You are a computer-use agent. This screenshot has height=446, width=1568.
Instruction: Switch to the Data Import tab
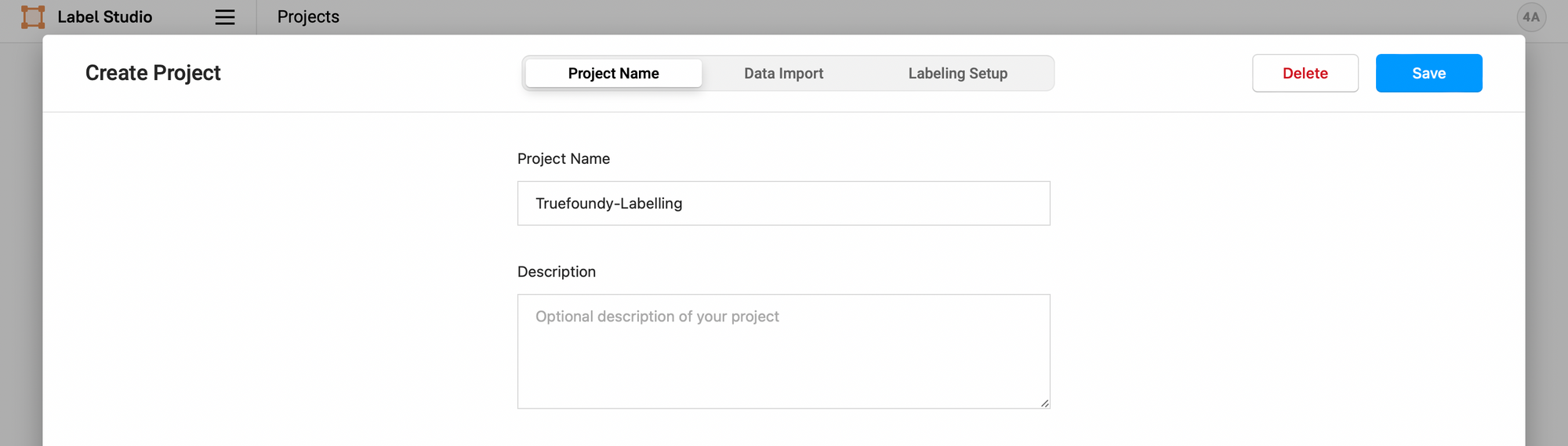[783, 74]
